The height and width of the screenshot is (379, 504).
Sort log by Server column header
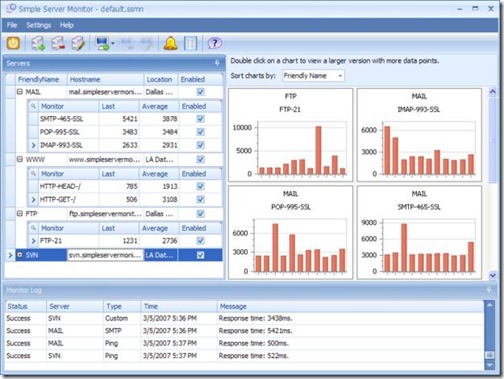pos(75,306)
